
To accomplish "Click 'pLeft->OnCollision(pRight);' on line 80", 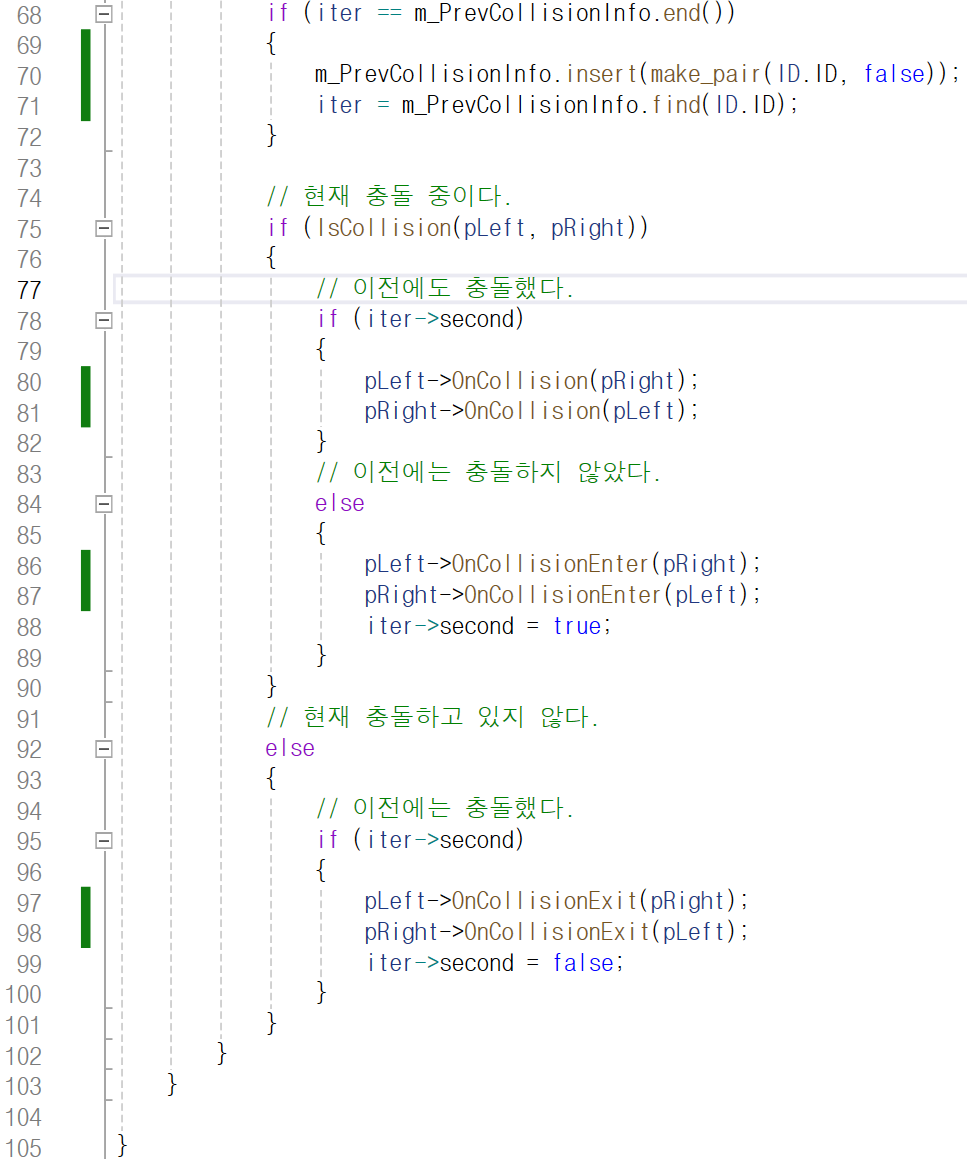I will coord(531,381).
